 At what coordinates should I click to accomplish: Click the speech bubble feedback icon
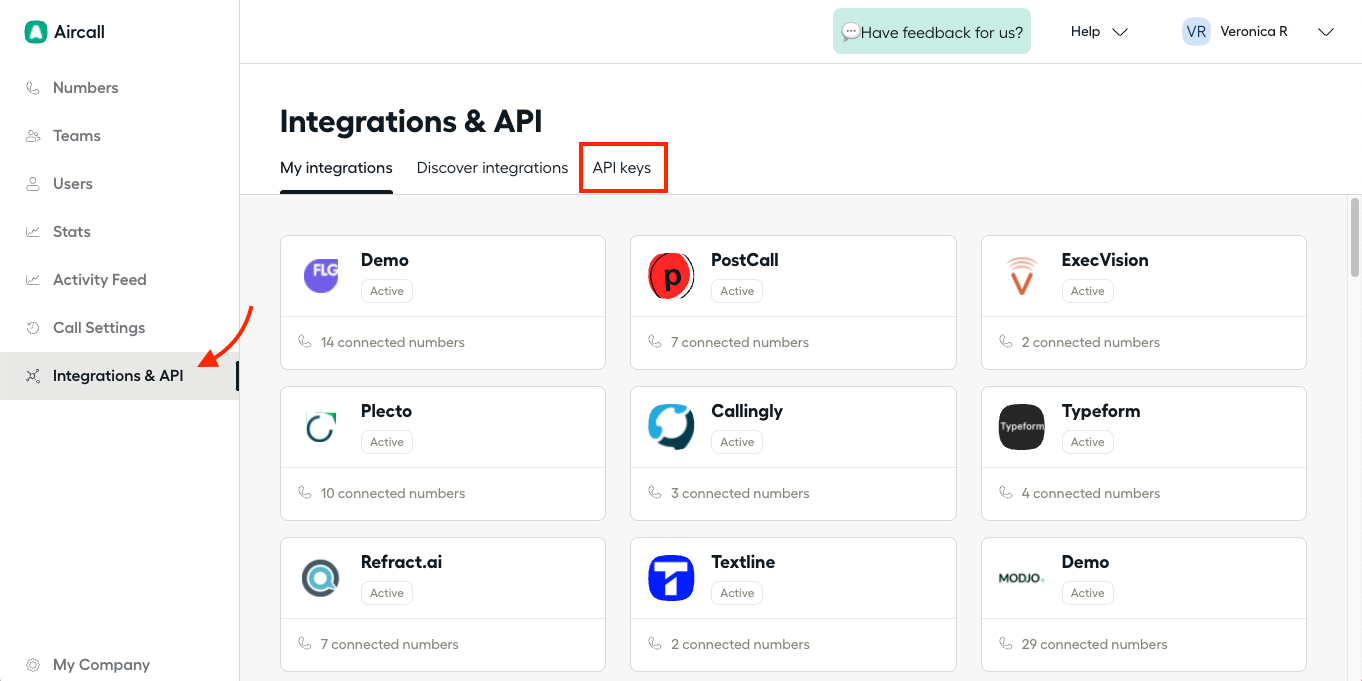(850, 32)
